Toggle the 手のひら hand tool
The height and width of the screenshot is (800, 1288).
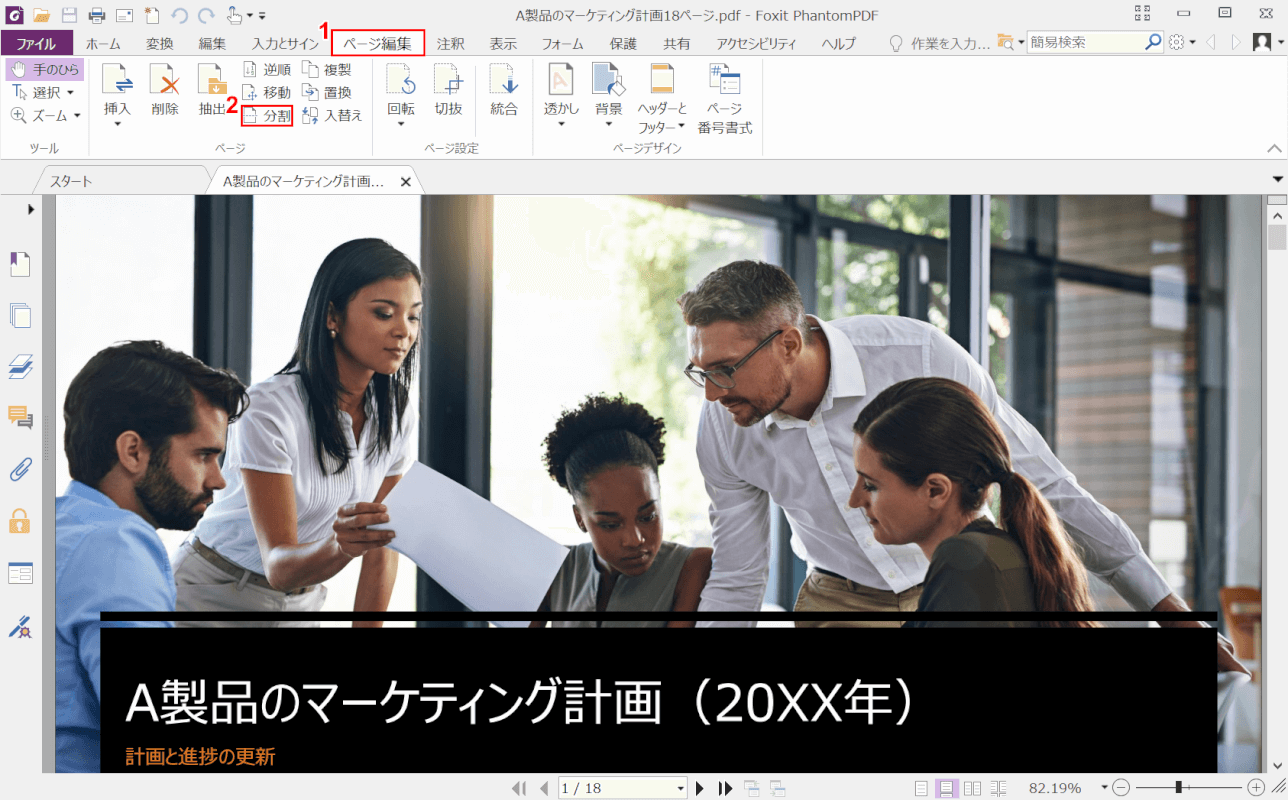pyautogui.click(x=44, y=70)
